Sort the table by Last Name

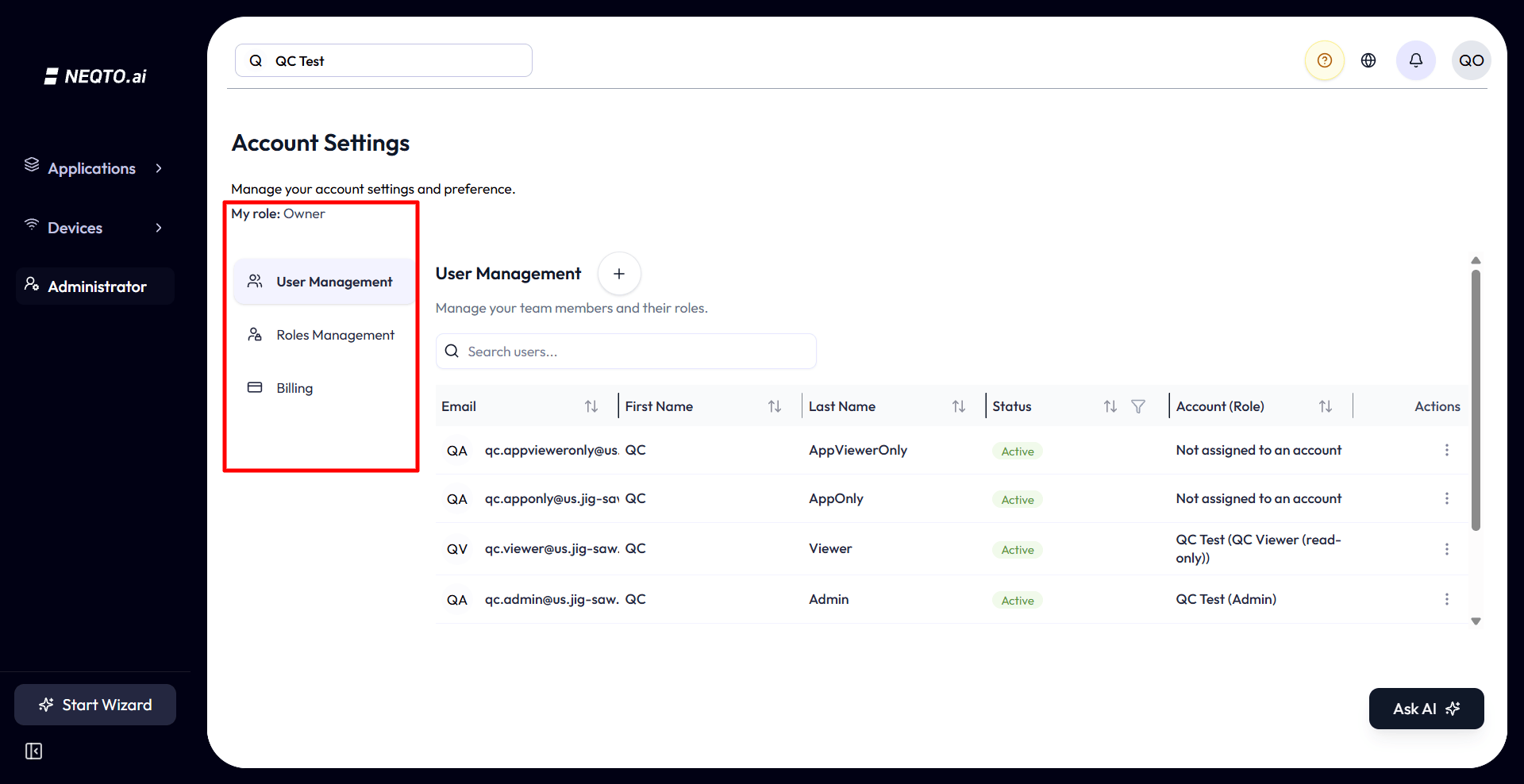[959, 406]
